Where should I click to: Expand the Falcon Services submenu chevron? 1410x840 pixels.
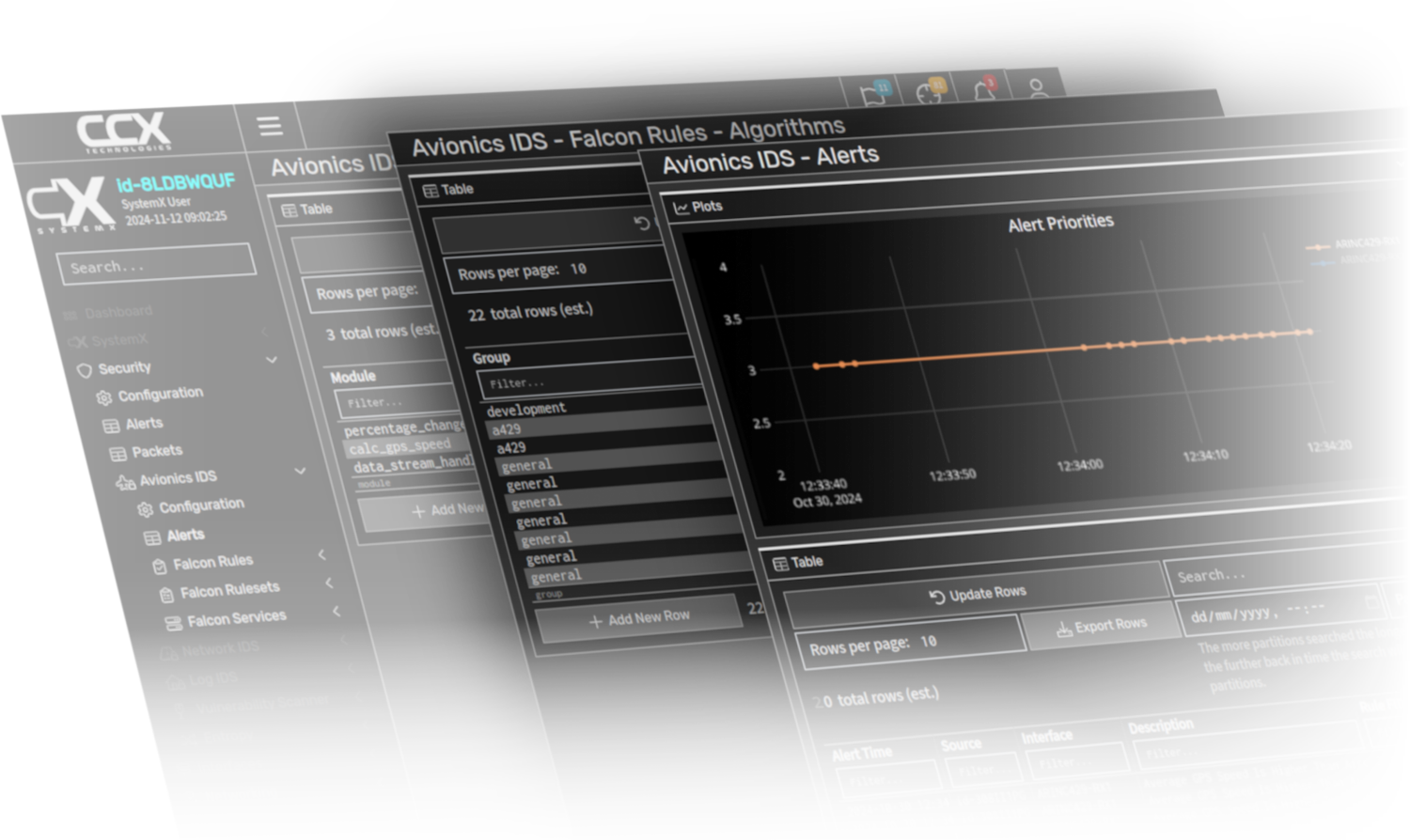pyautogui.click(x=337, y=611)
